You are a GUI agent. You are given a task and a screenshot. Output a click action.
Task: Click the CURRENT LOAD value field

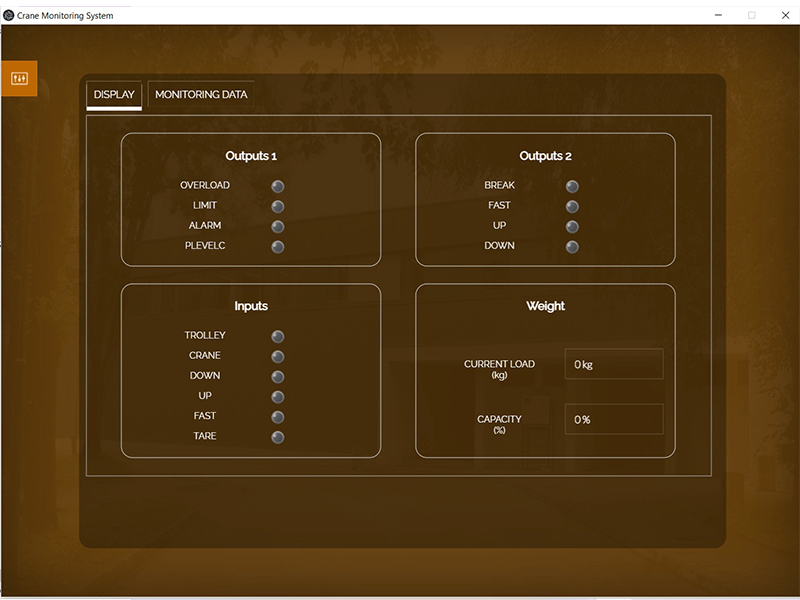614,364
